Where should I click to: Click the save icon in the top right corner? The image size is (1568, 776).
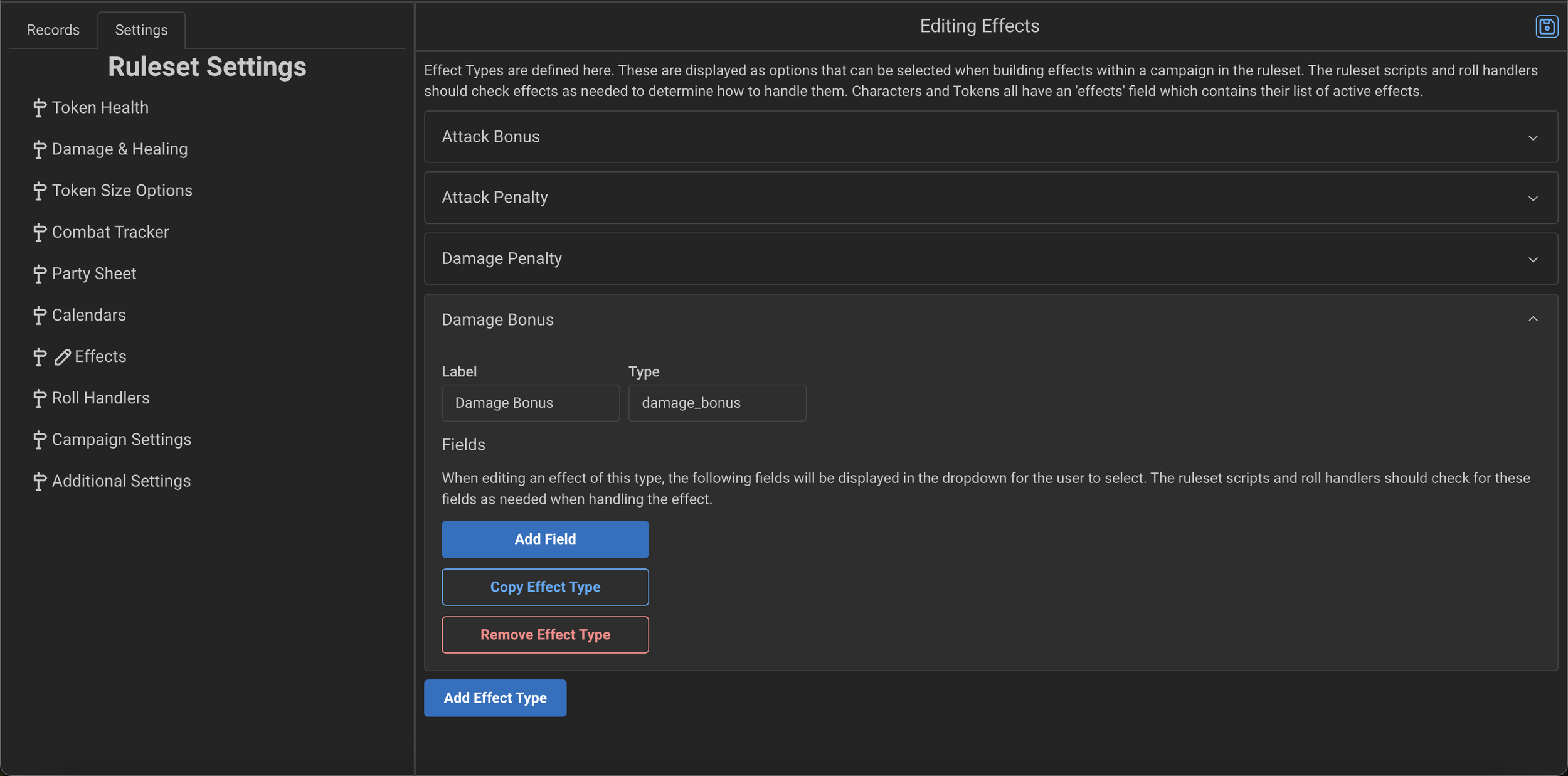[x=1547, y=26]
